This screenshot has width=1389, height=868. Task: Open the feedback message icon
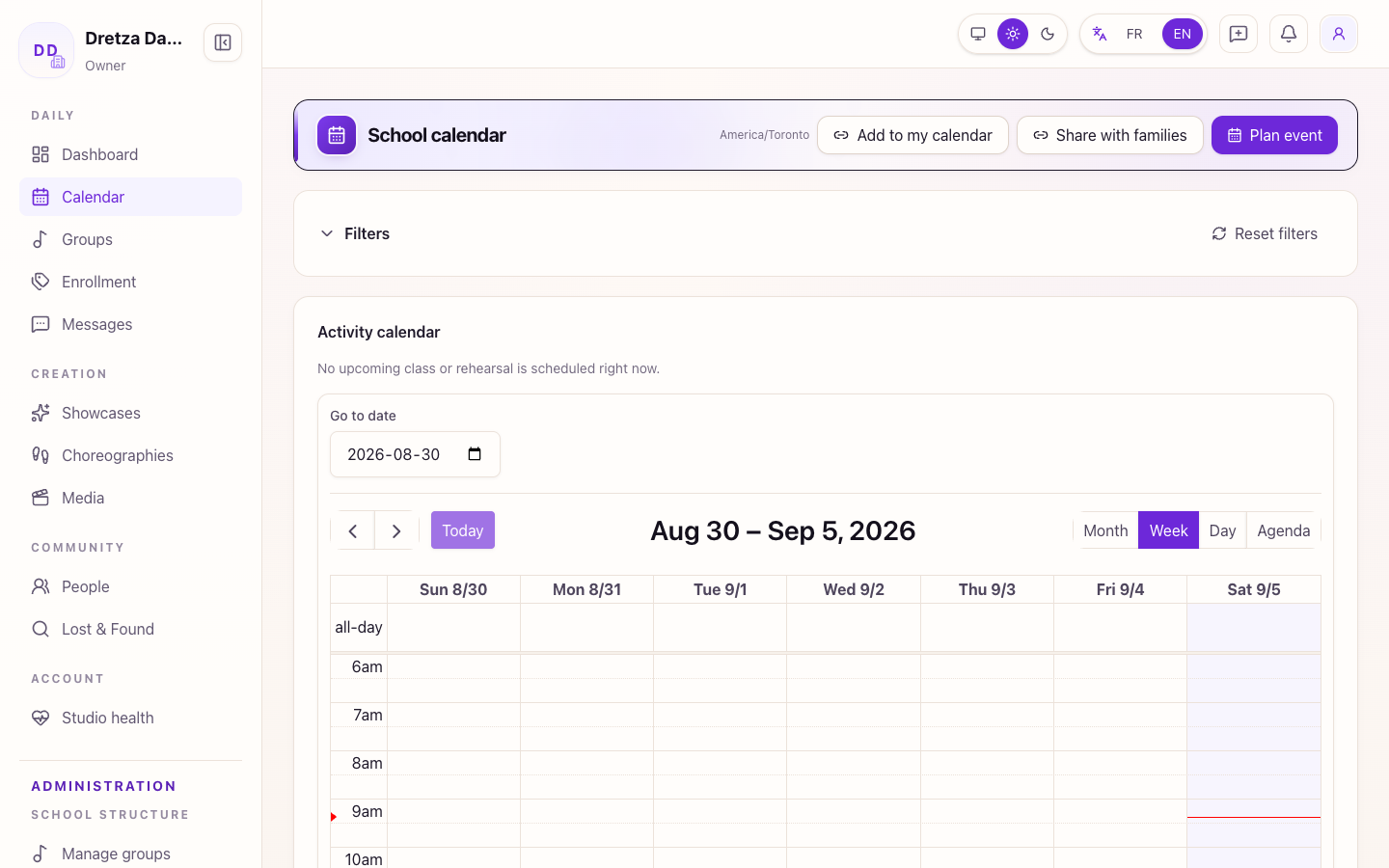[1239, 34]
